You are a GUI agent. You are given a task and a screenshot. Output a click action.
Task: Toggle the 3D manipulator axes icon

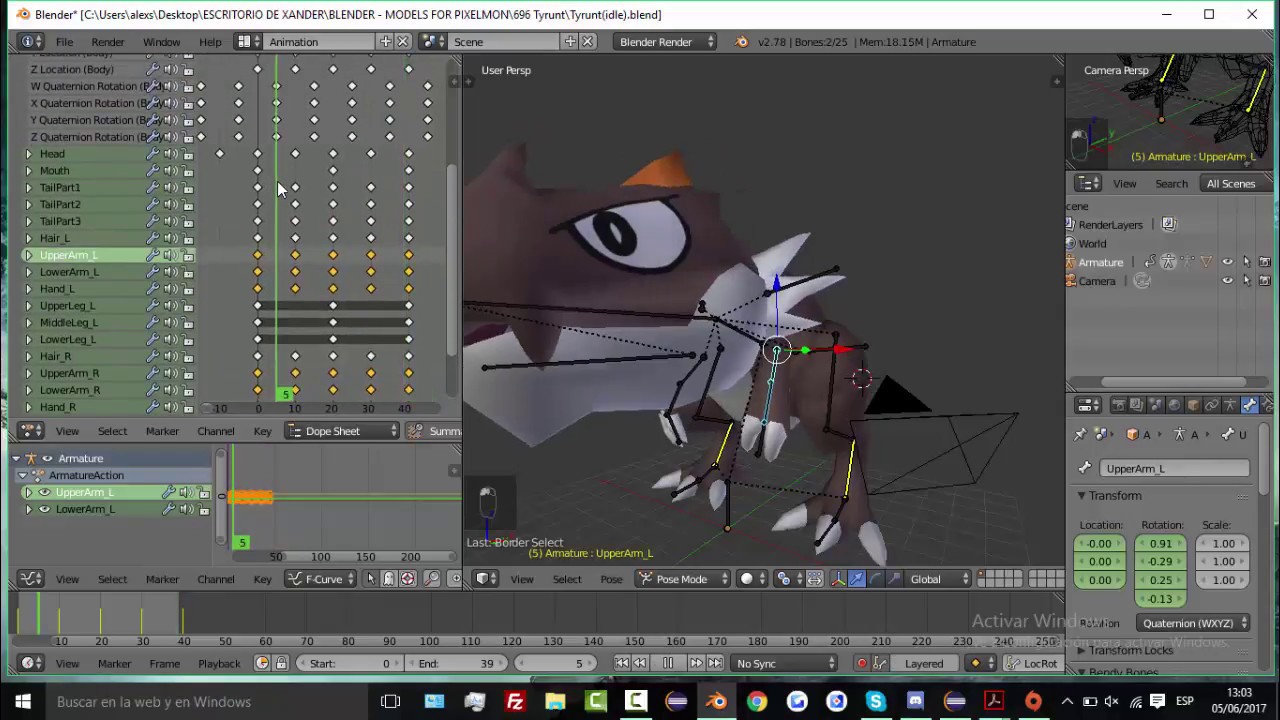coord(838,579)
